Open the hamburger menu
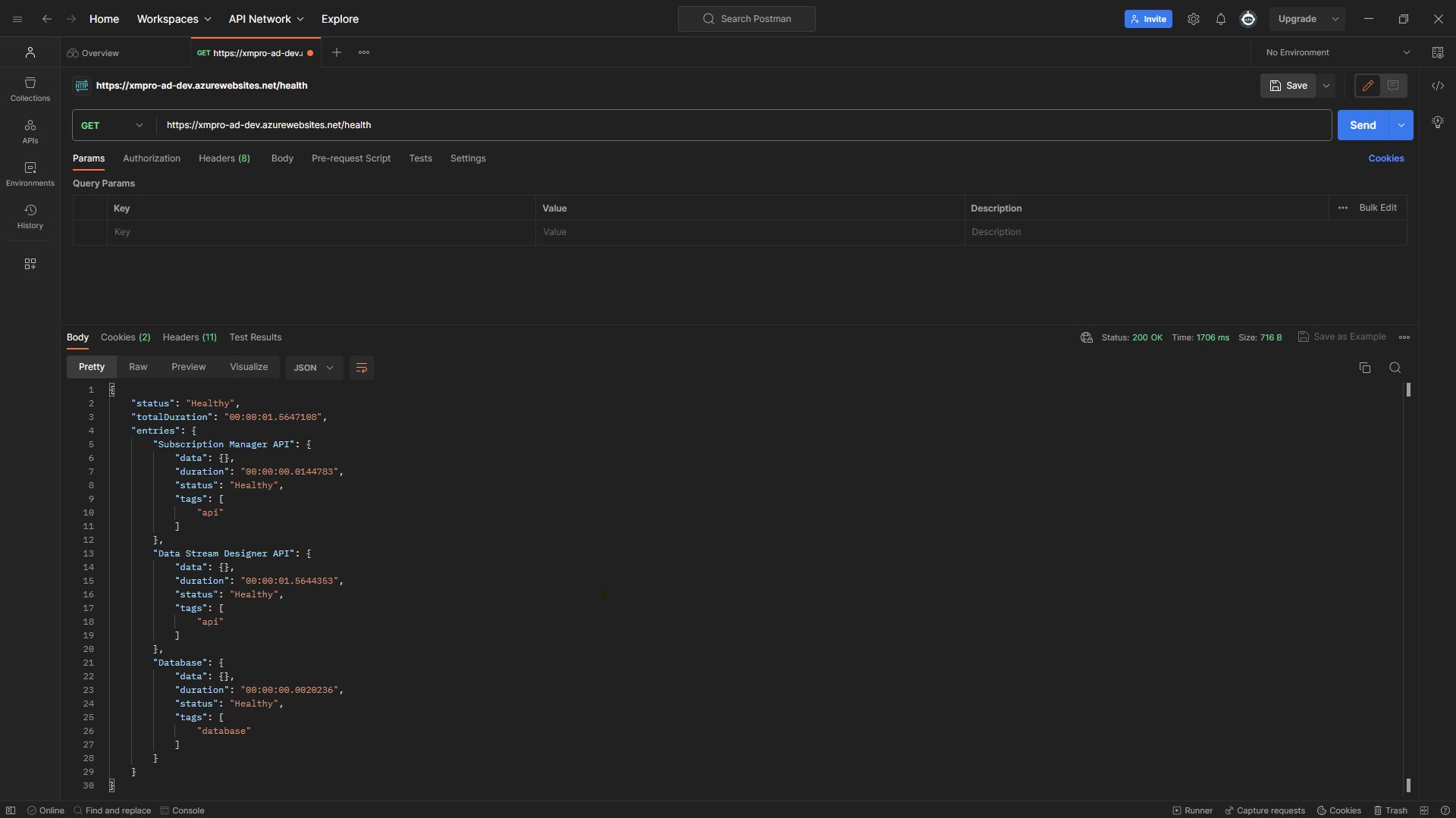The height and width of the screenshot is (818, 1456). (17, 19)
